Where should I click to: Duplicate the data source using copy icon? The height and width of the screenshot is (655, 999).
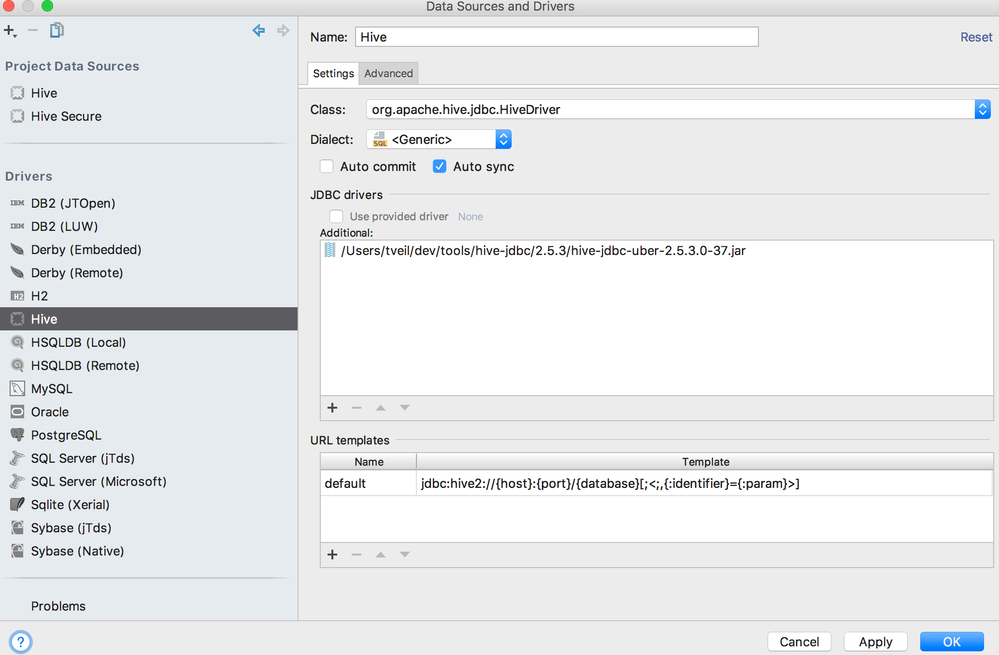coord(56,31)
